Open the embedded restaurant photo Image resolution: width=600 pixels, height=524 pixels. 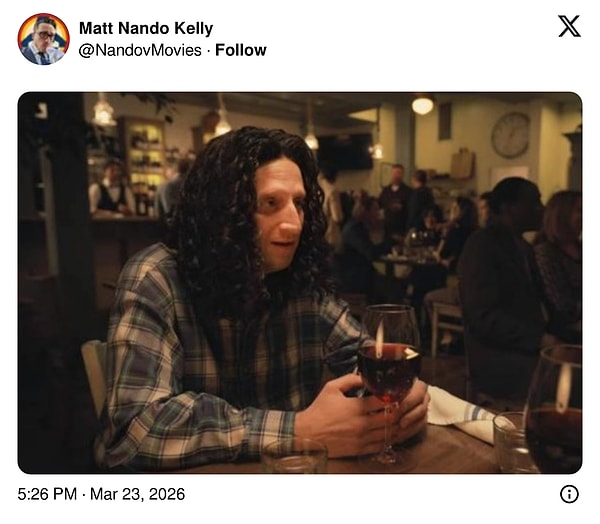(x=300, y=283)
